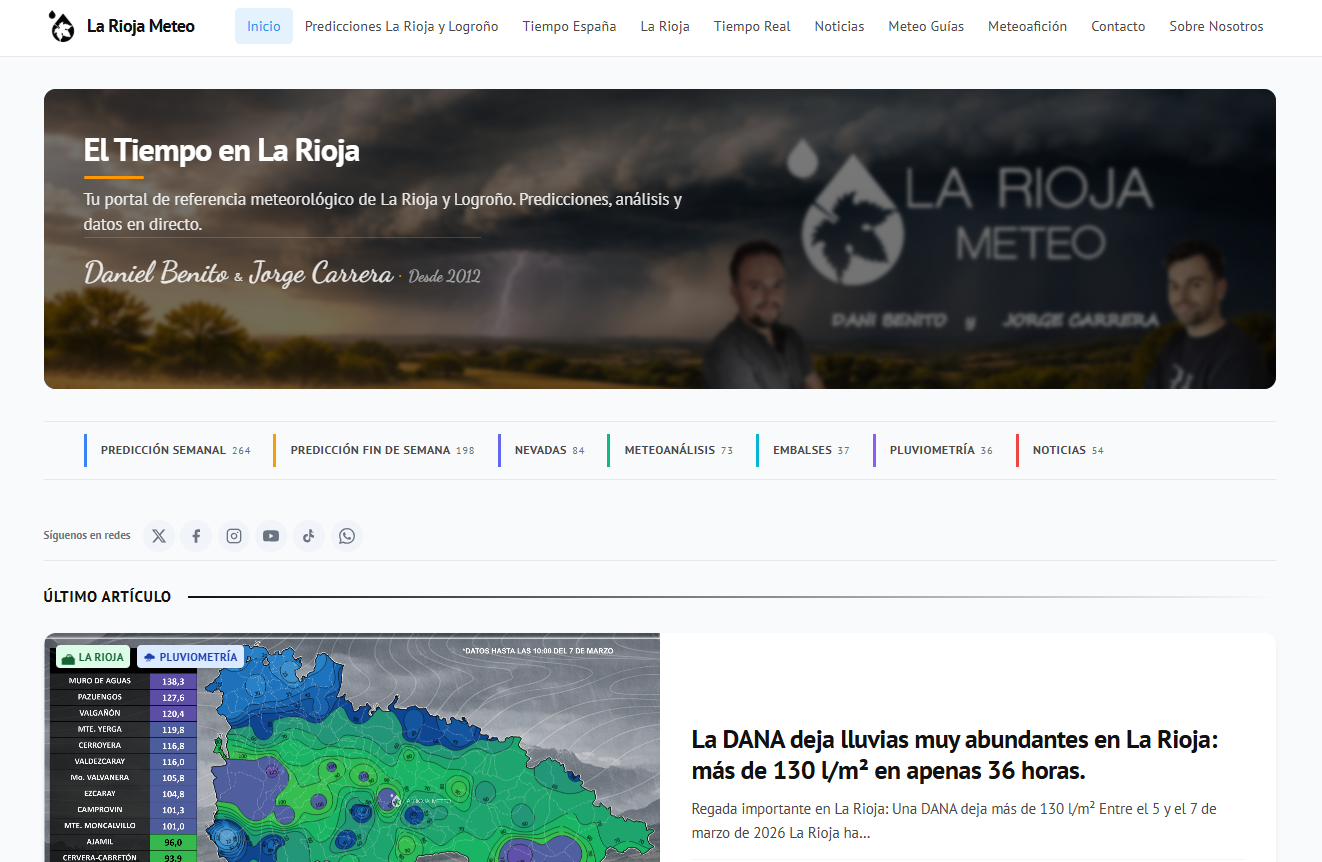Open the WhatsApp channel icon

(x=346, y=536)
